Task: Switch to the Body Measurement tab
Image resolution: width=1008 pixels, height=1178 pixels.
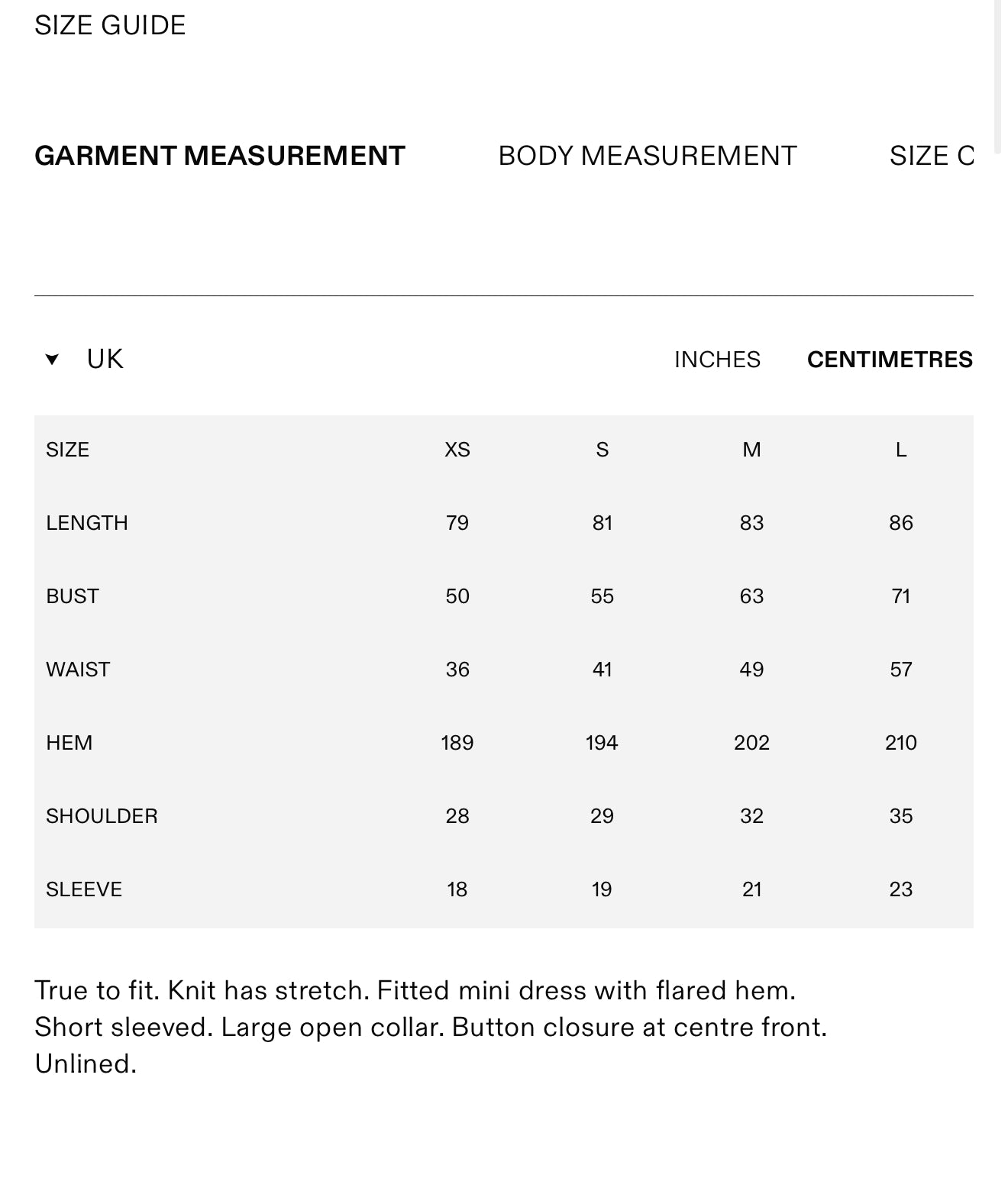Action: pos(648,156)
